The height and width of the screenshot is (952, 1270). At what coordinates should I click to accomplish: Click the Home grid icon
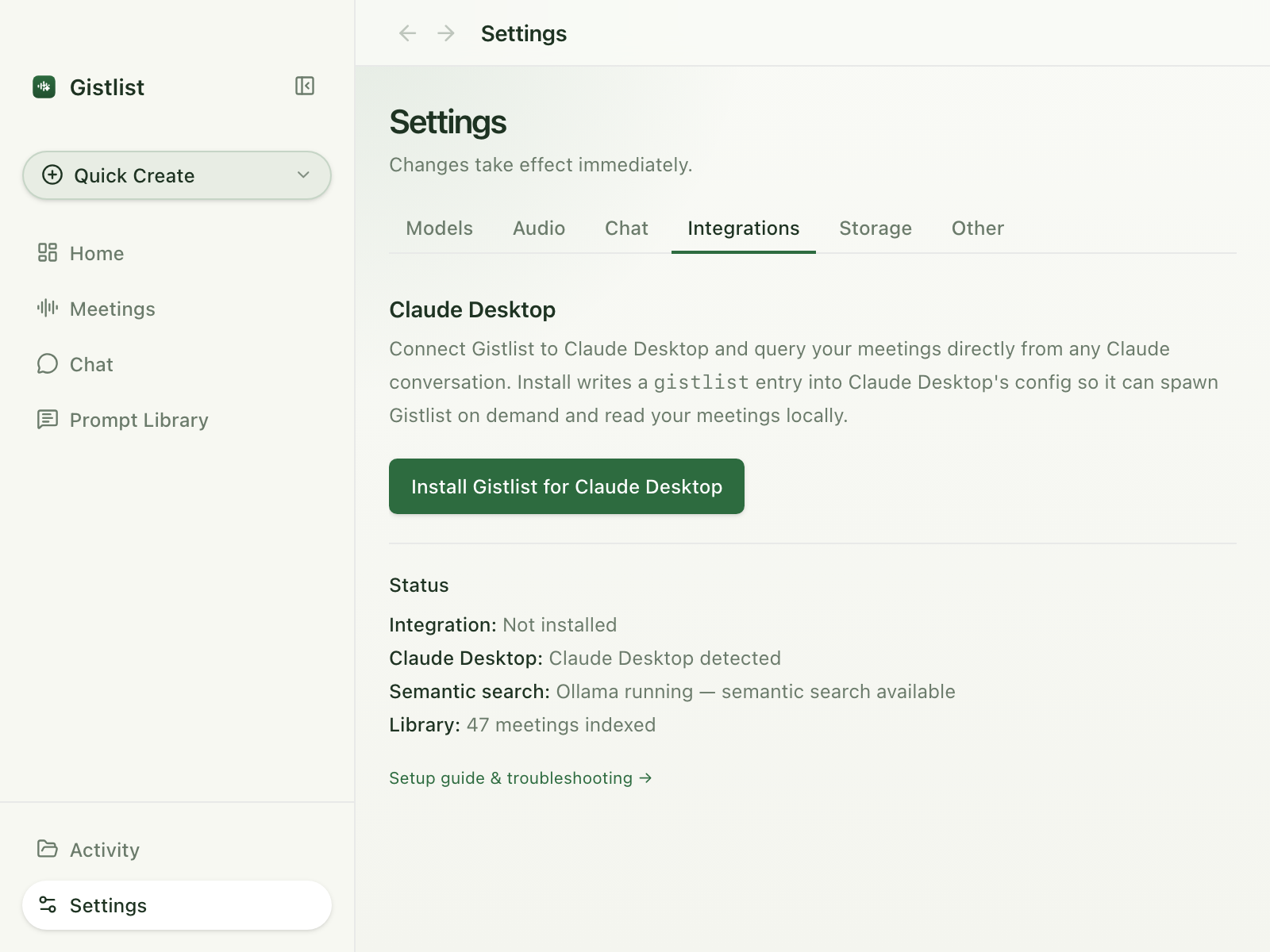[x=48, y=252]
